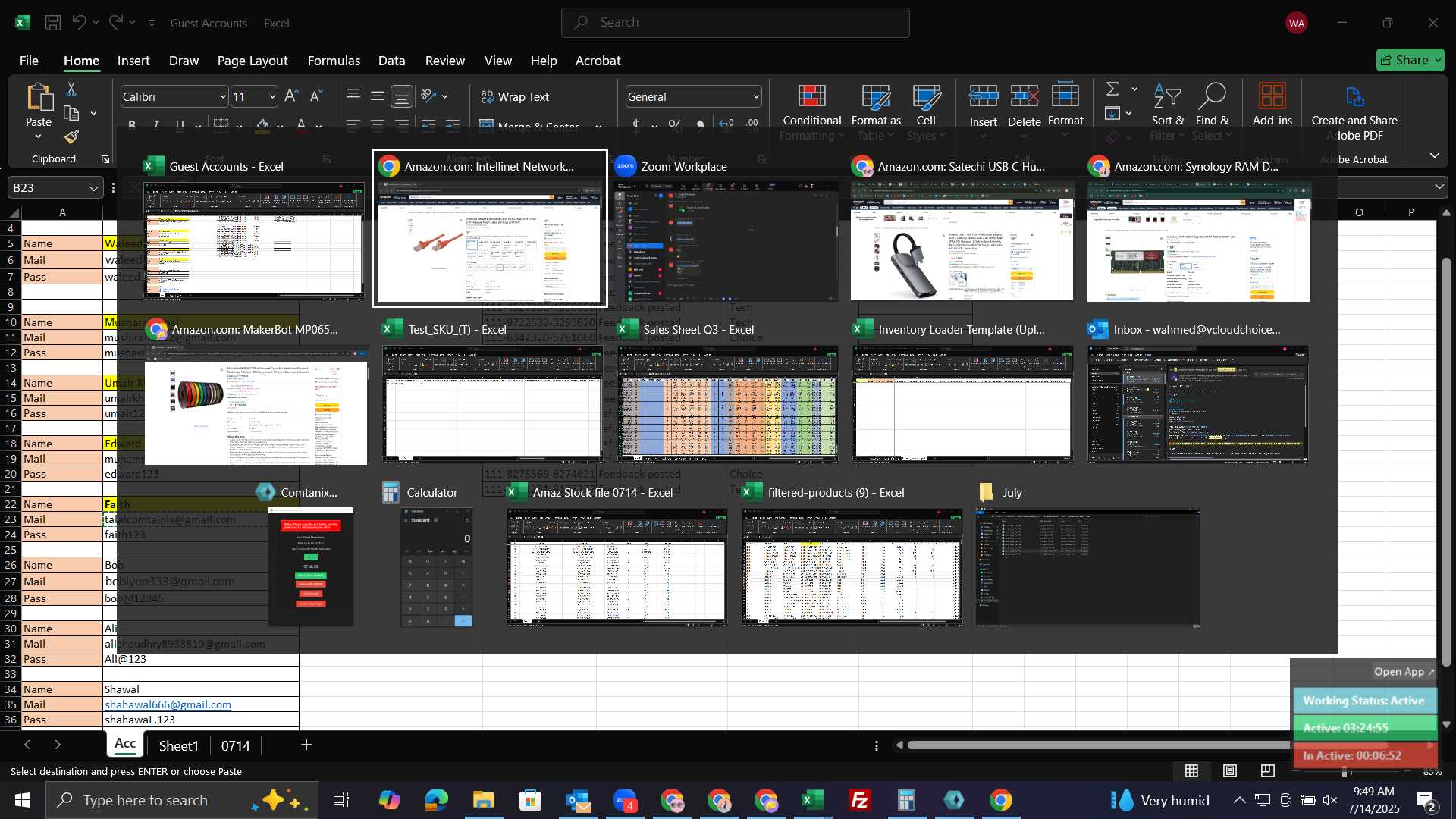Open Outlook from the taskbar
The image size is (1456, 819).
click(578, 800)
